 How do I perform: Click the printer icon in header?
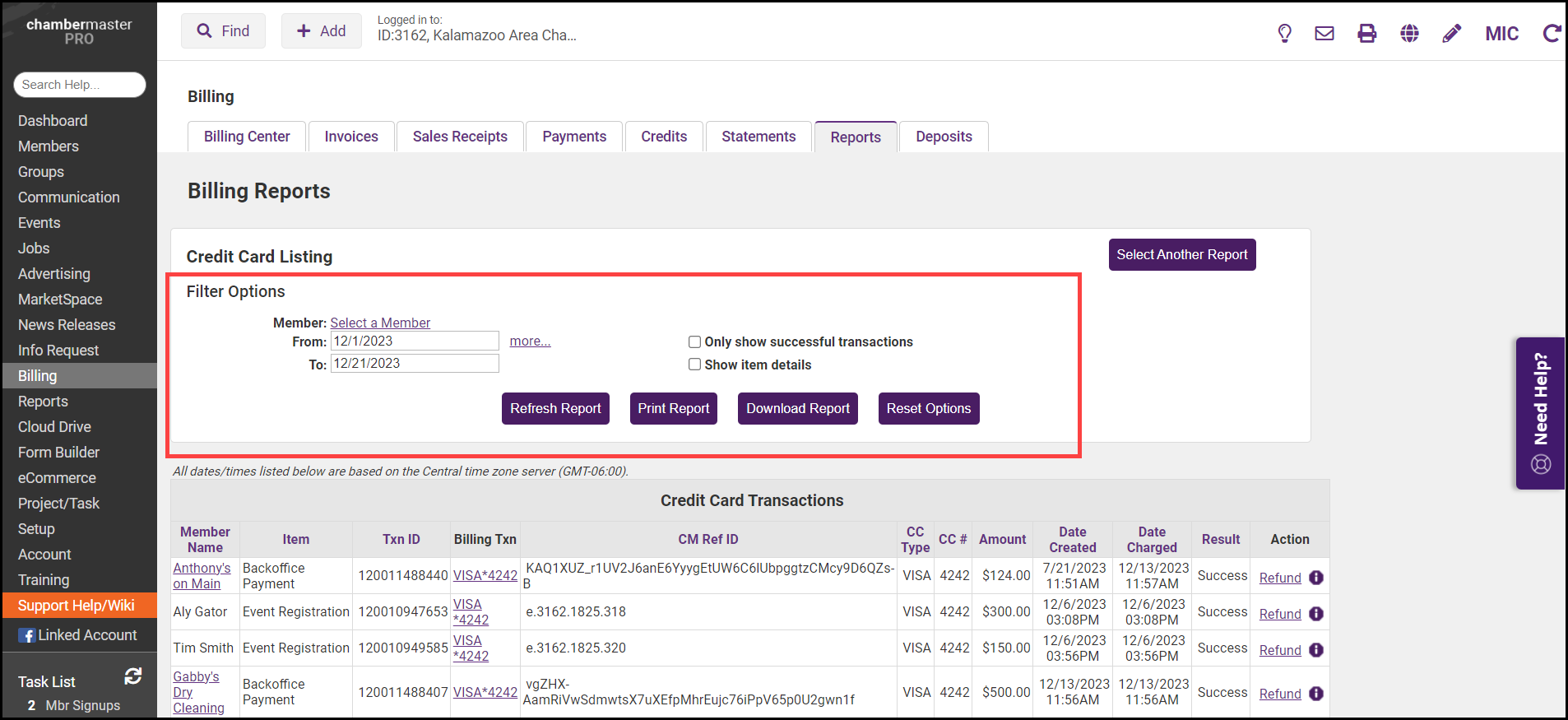click(x=1366, y=34)
